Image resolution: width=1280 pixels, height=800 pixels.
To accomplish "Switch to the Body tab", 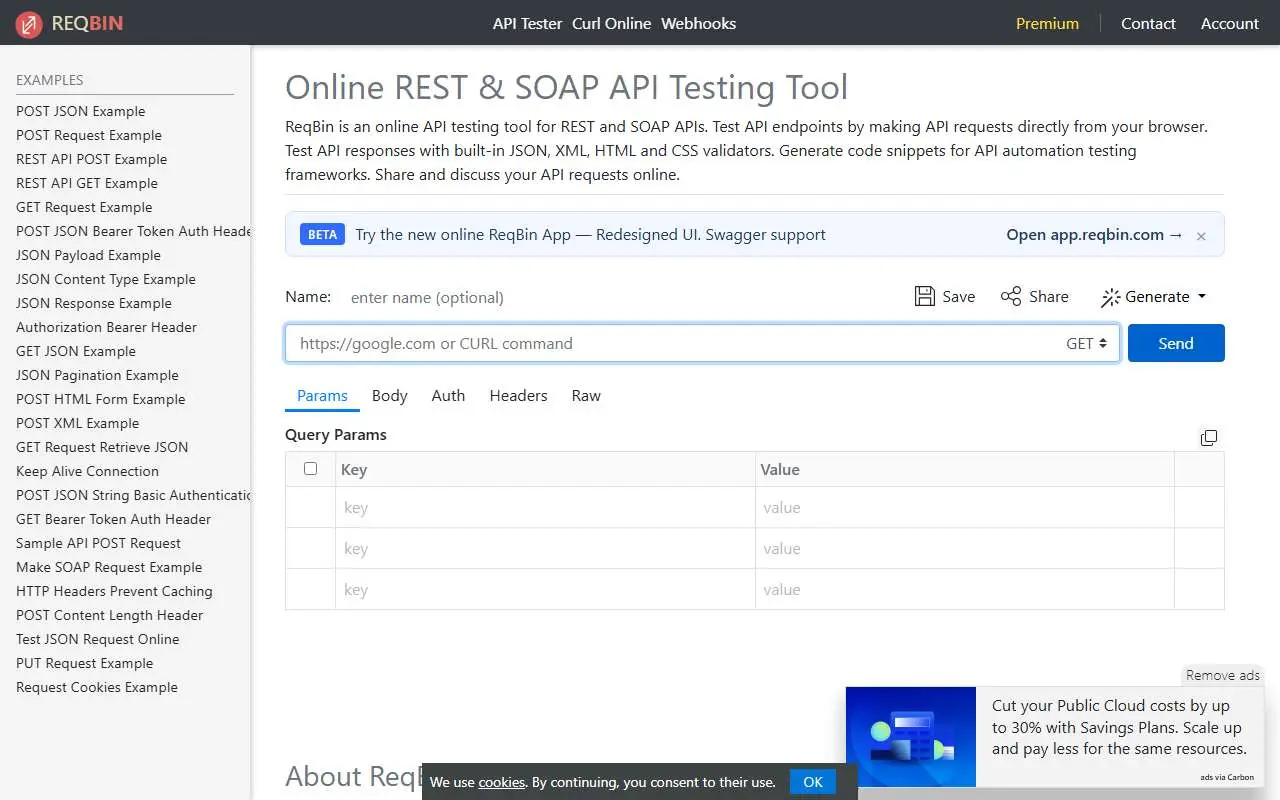I will tap(389, 395).
